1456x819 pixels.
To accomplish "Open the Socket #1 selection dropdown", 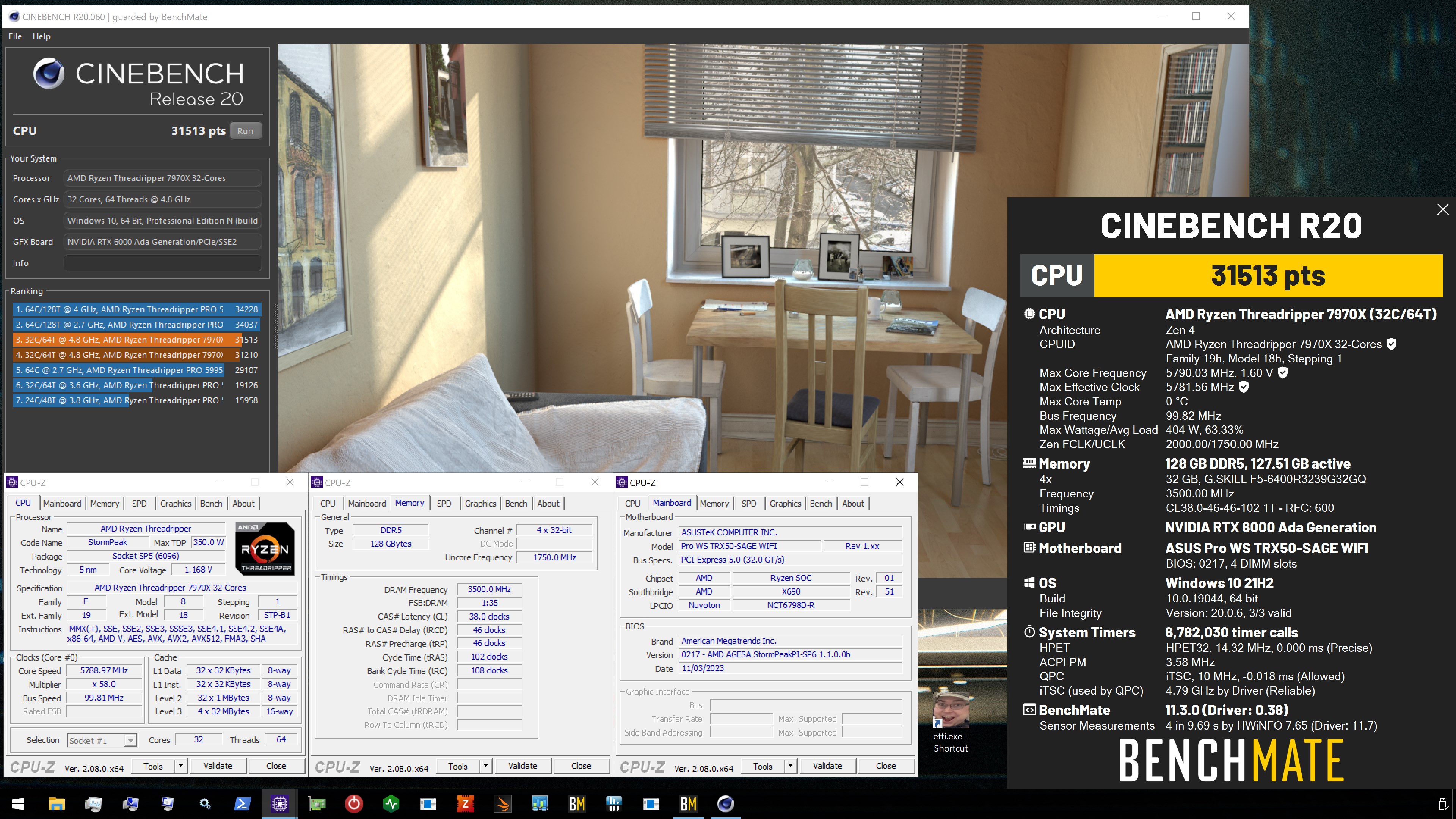I will [x=102, y=741].
